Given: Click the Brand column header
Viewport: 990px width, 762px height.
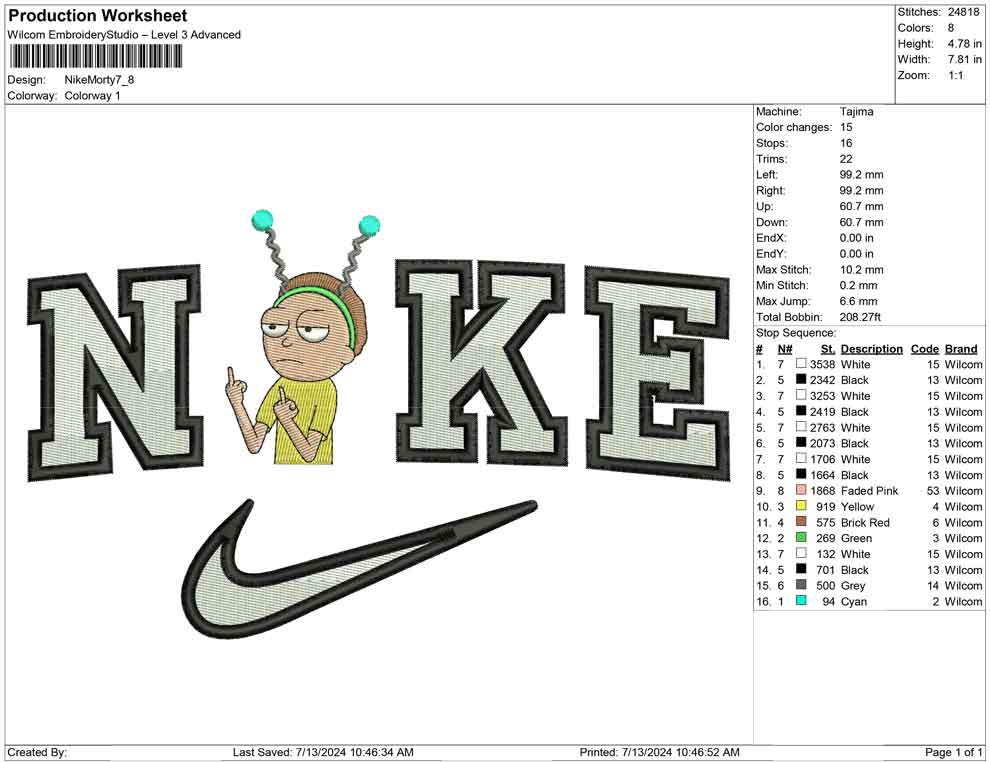Looking at the screenshot, I should [960, 348].
